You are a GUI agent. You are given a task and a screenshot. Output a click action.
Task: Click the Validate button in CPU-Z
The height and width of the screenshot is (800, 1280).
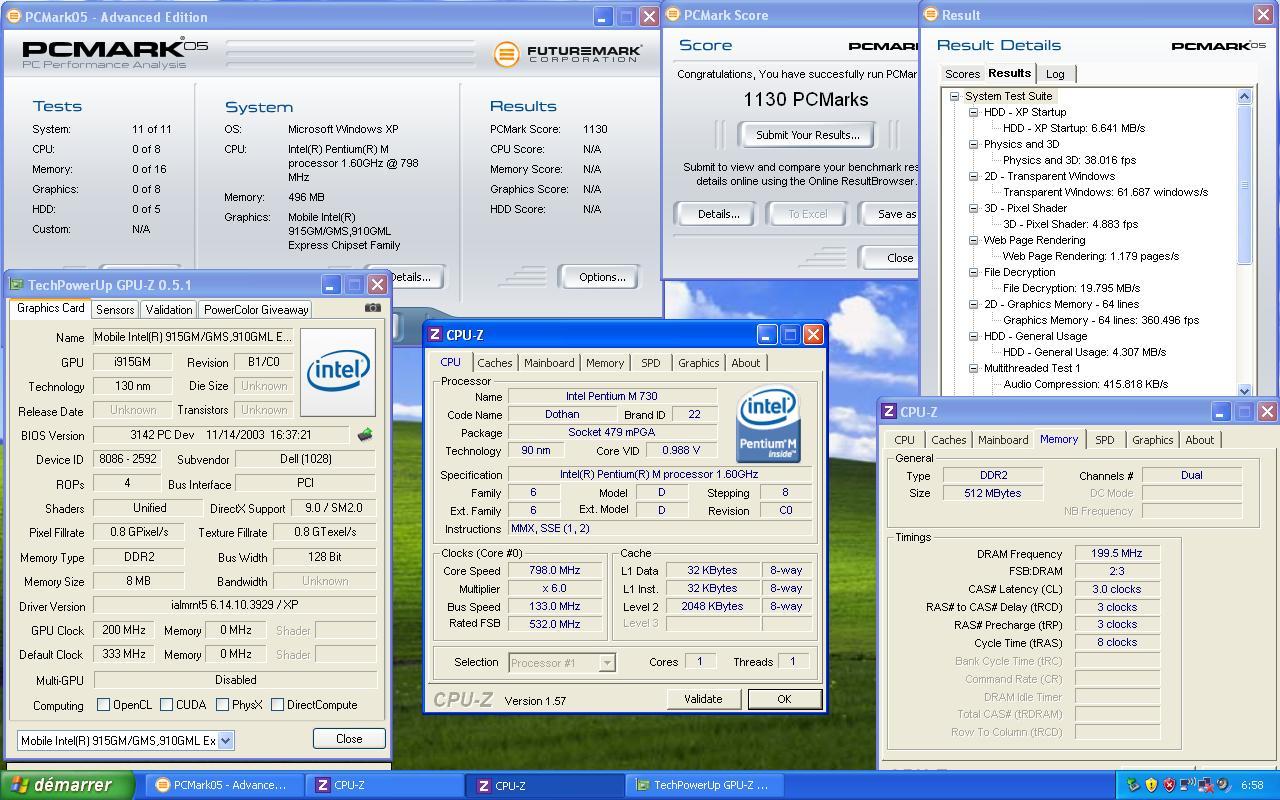[703, 699]
